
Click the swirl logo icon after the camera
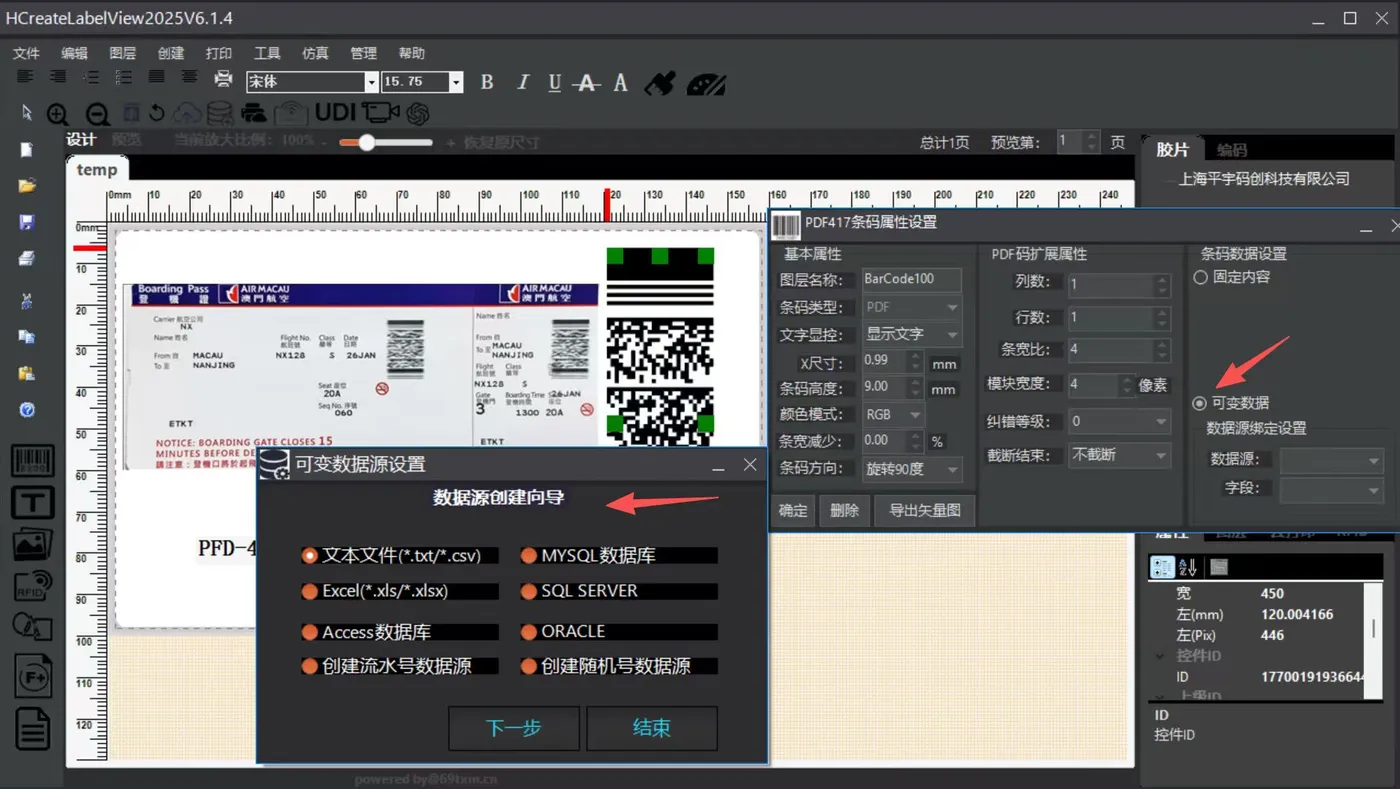coord(418,113)
